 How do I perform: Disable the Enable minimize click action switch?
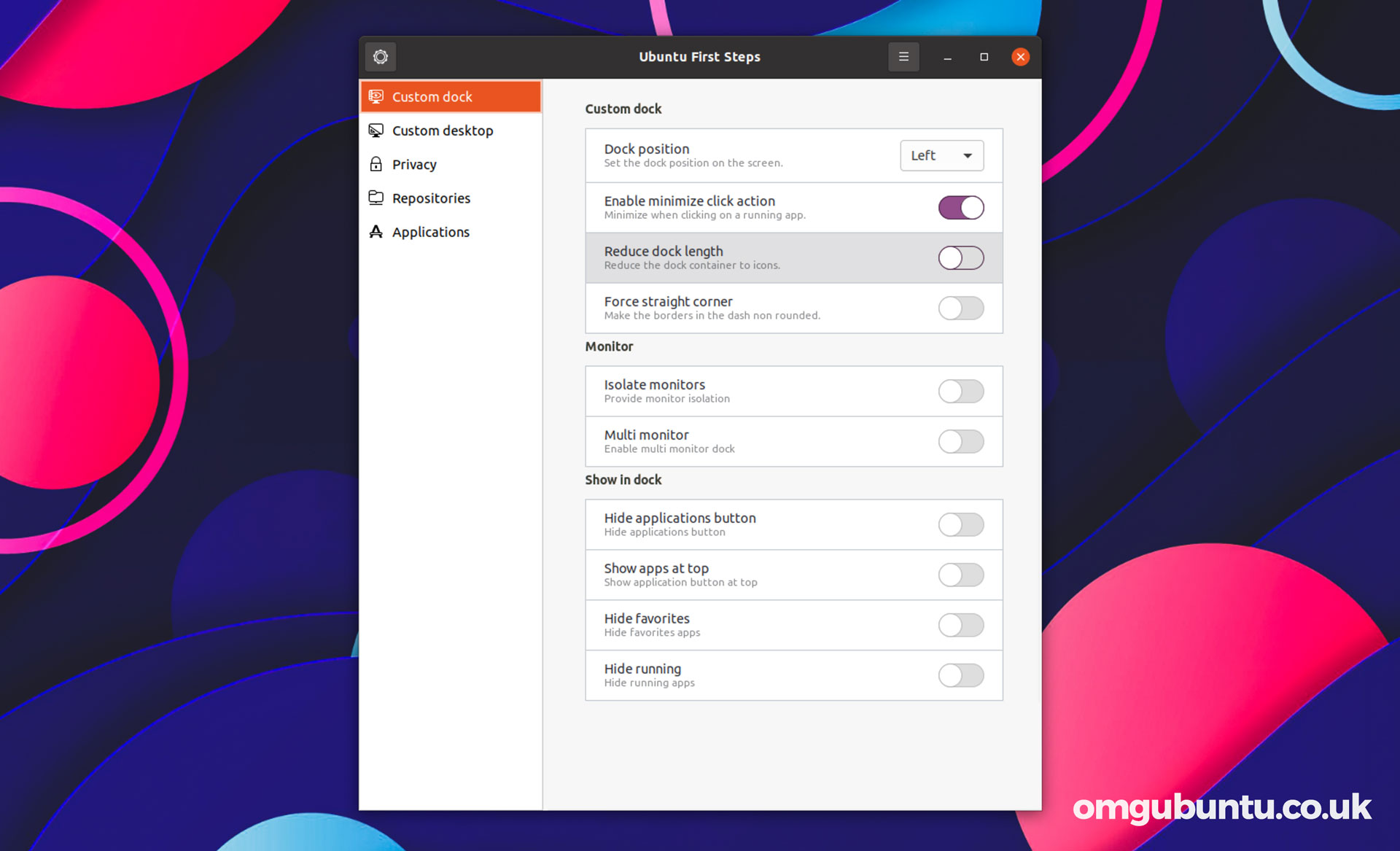(x=961, y=208)
